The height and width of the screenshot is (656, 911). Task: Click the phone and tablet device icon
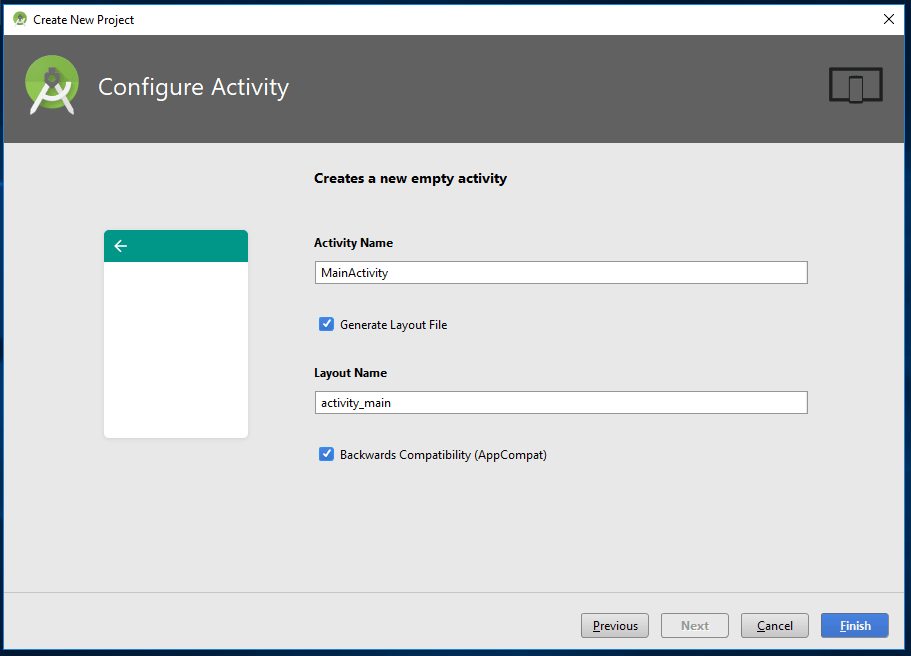[855, 86]
